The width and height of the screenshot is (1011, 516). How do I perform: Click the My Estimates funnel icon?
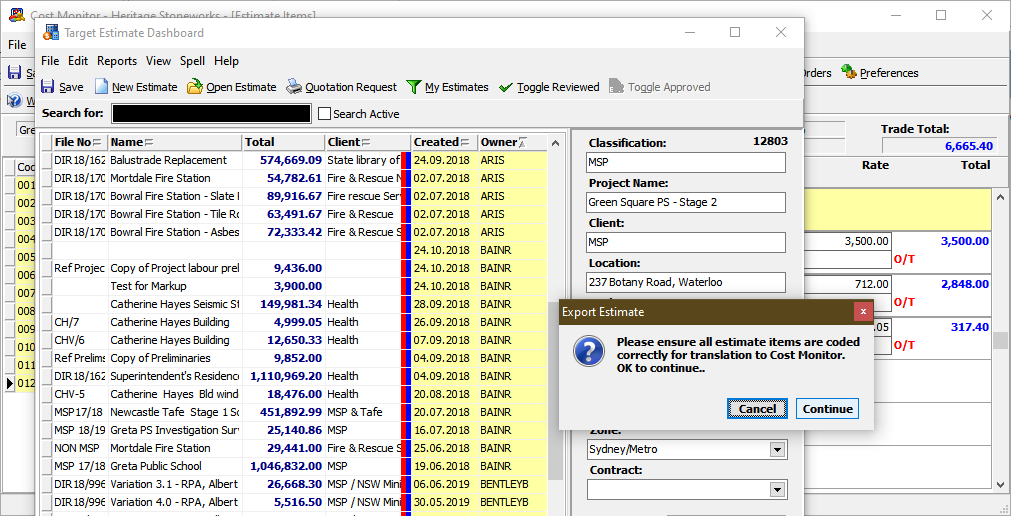pos(414,87)
